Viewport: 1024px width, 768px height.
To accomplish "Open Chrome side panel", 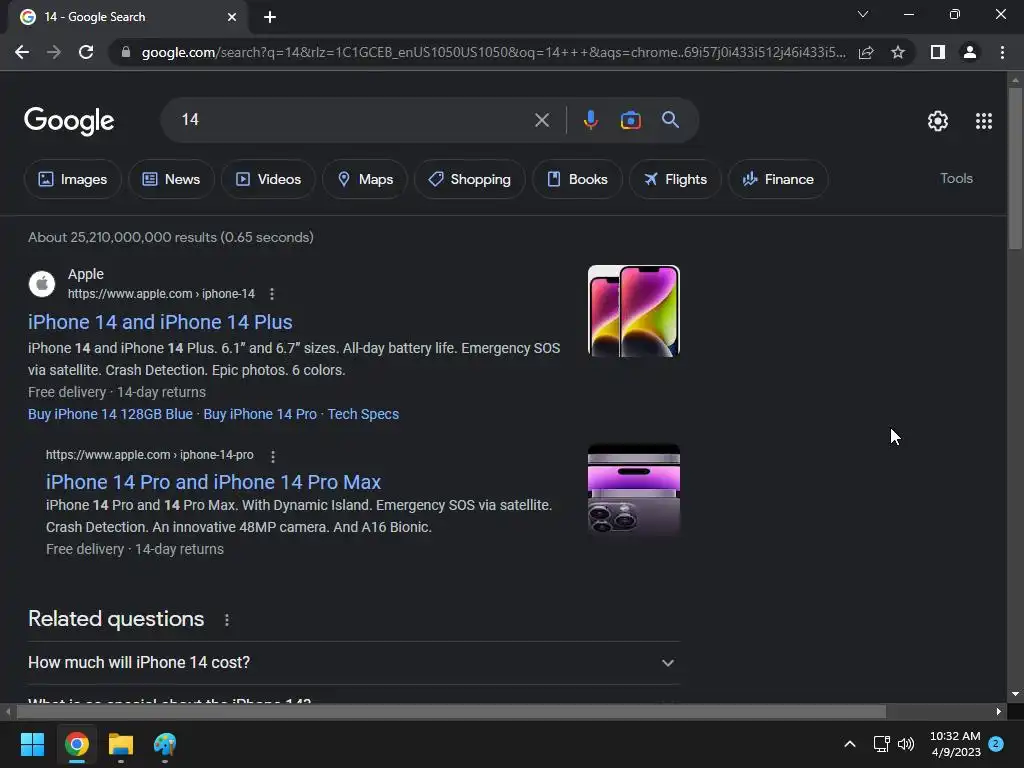I will coord(938,52).
